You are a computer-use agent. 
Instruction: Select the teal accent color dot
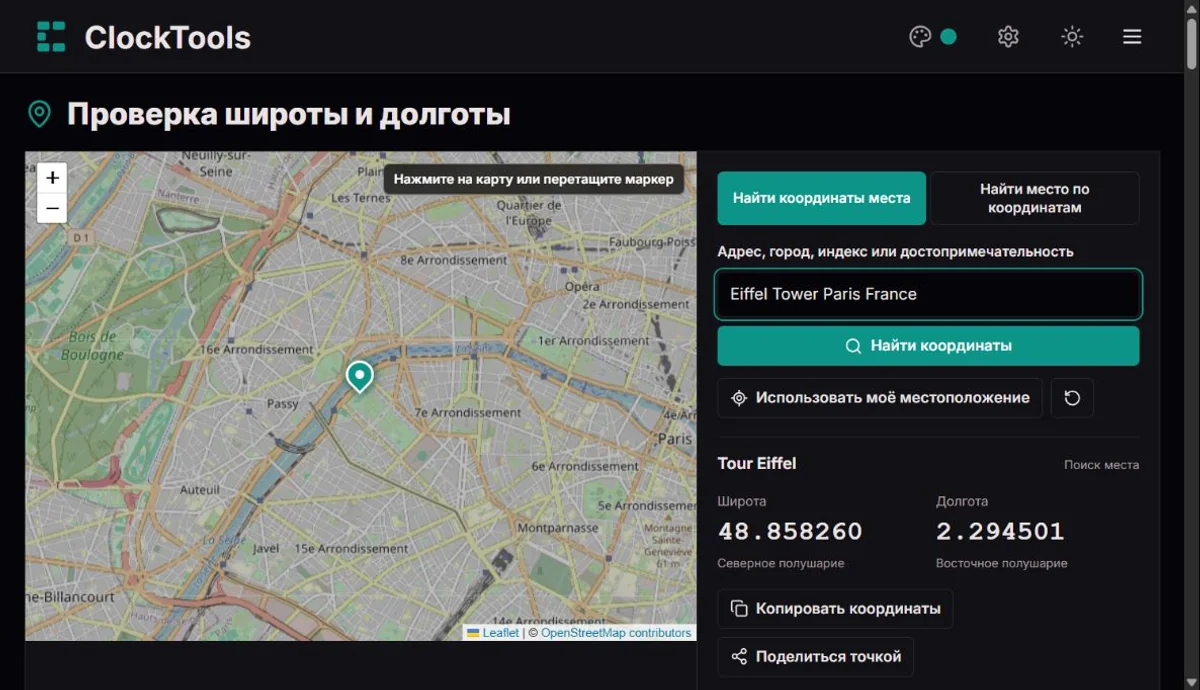click(948, 37)
